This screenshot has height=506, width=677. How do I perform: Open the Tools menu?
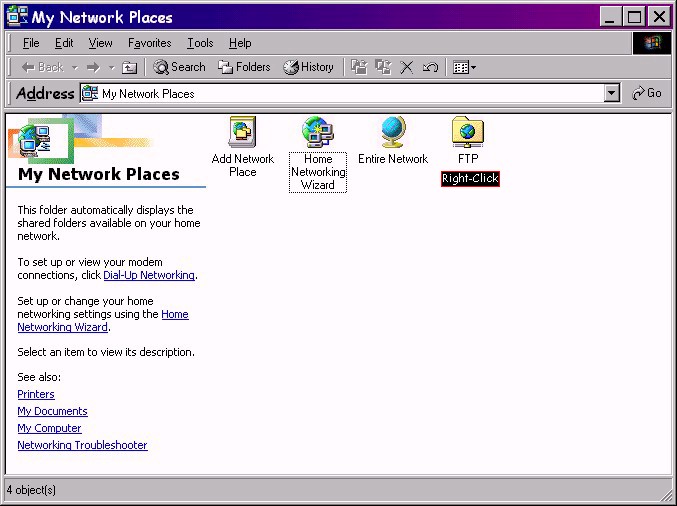(x=200, y=43)
